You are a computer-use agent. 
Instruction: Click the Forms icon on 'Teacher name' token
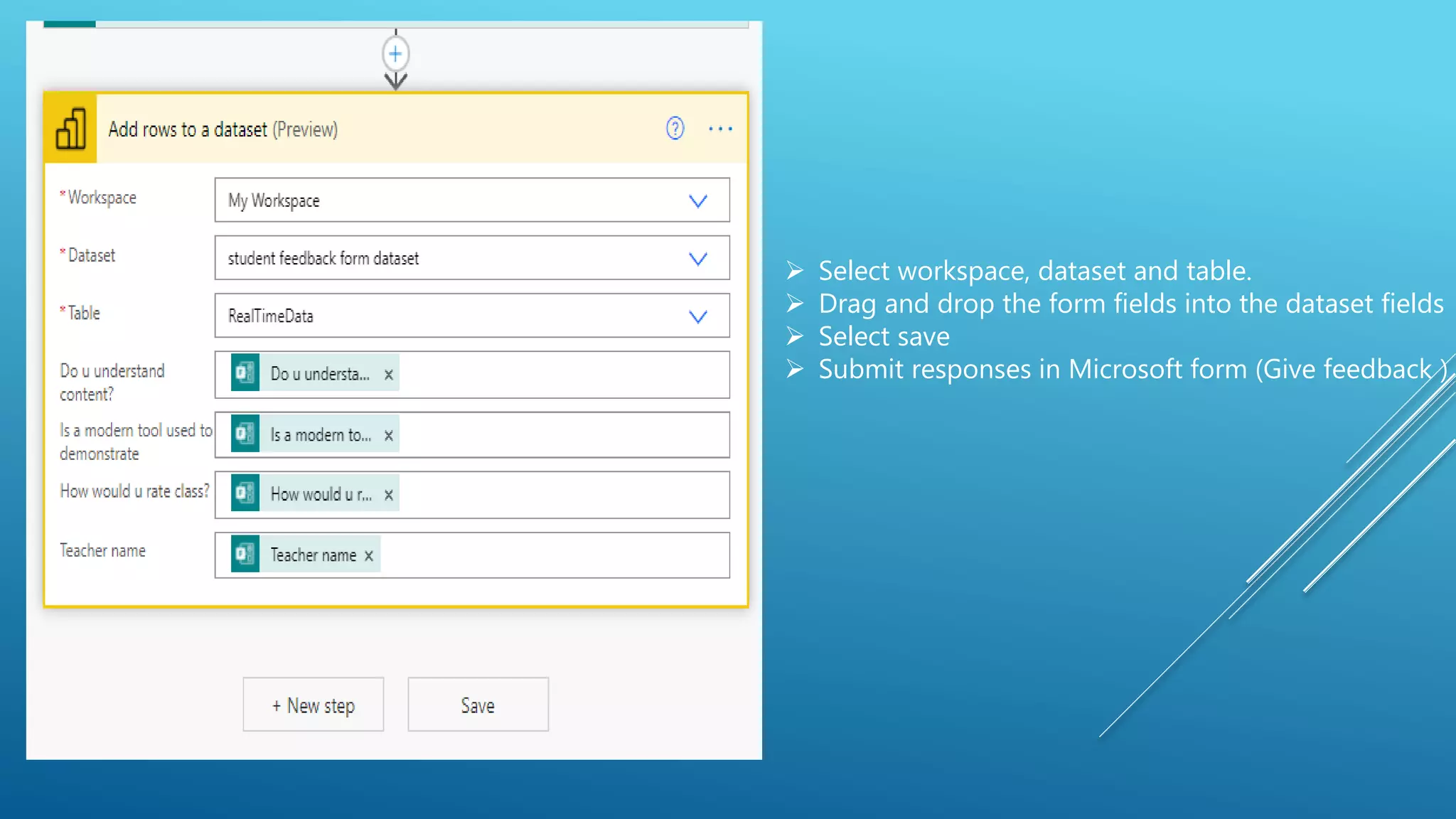coord(245,554)
